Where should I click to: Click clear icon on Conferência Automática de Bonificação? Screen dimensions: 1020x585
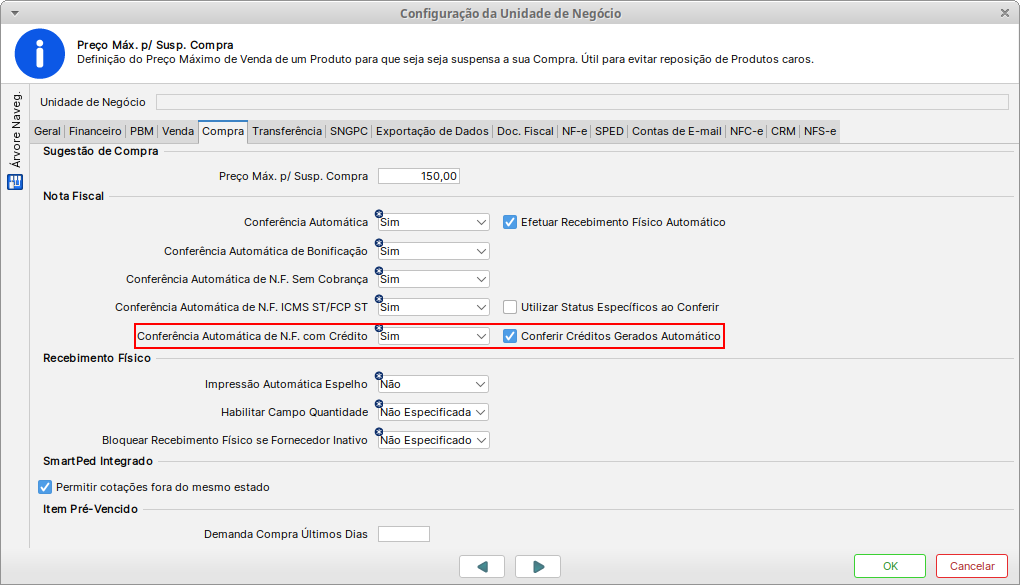pos(379,243)
